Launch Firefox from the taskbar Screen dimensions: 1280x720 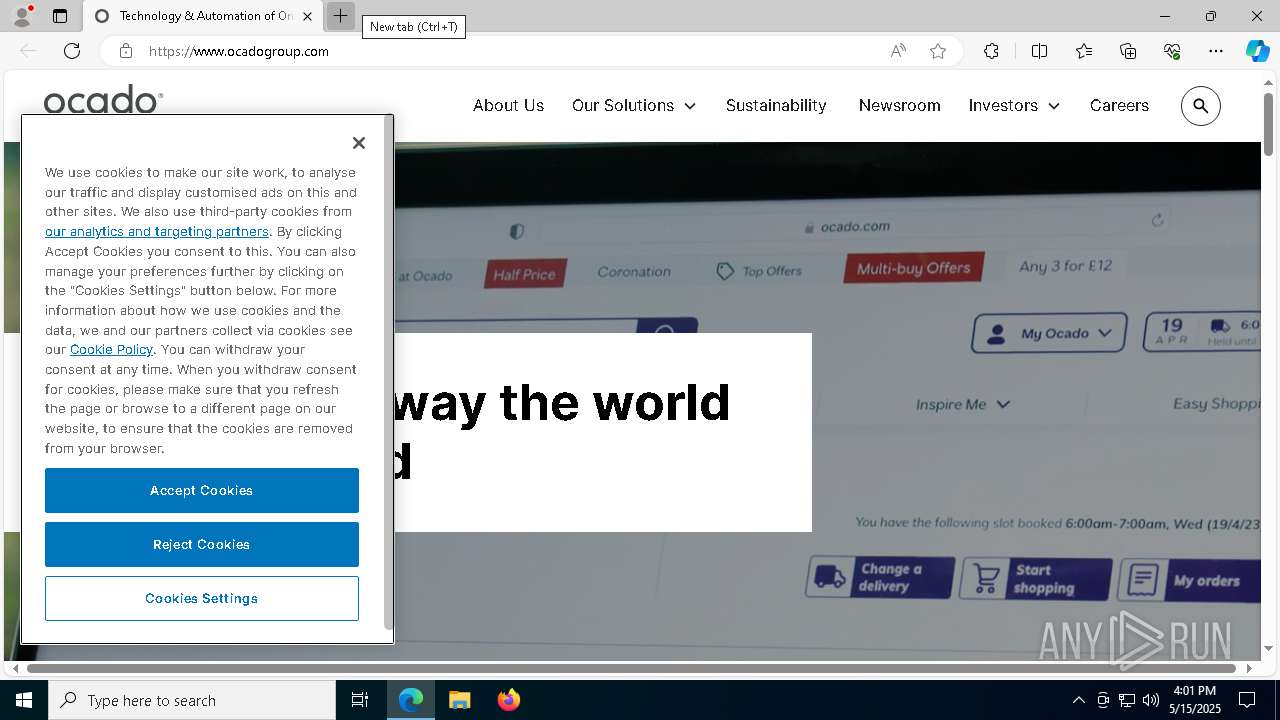coord(508,700)
